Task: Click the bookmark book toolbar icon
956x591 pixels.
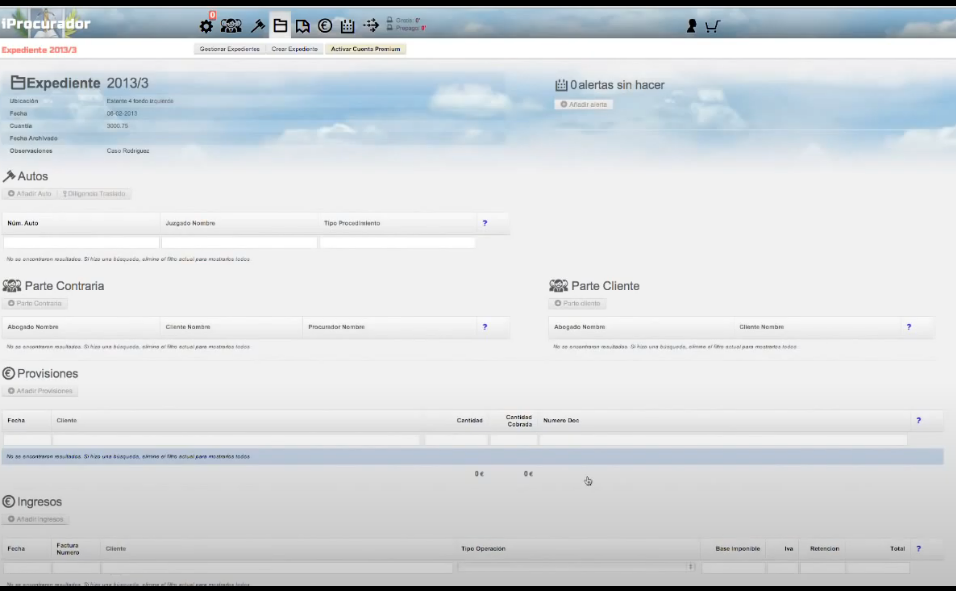Action: [302, 26]
